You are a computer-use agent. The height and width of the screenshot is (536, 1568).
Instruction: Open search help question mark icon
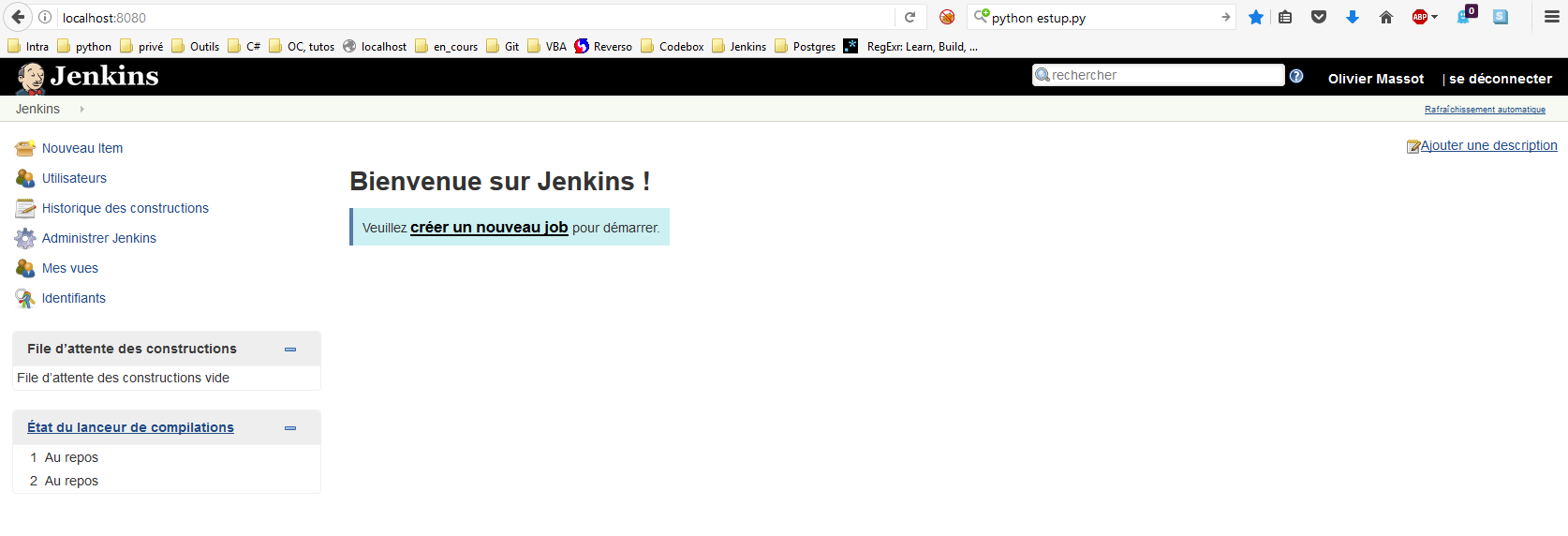pyautogui.click(x=1296, y=76)
